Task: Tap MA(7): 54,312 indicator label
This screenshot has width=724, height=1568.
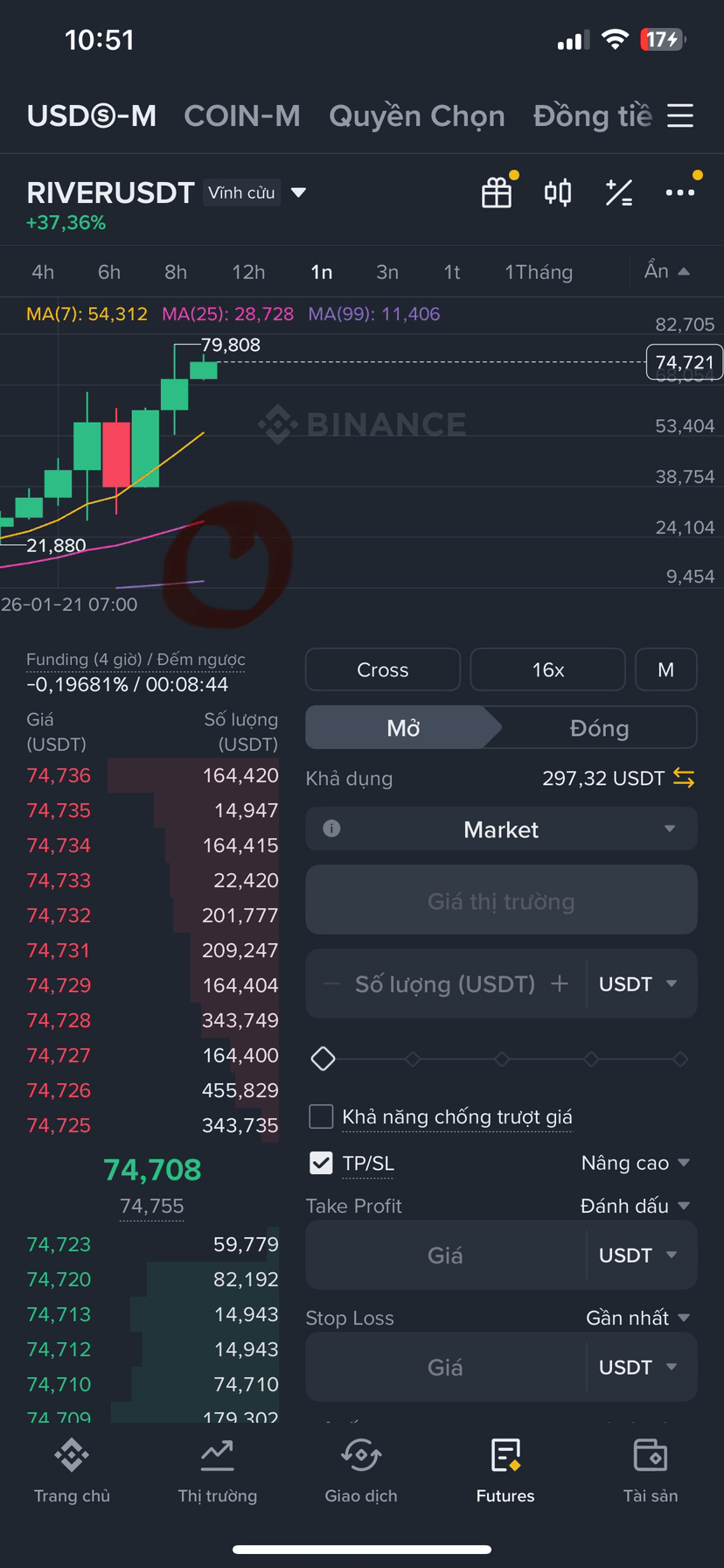Action: tap(87, 314)
